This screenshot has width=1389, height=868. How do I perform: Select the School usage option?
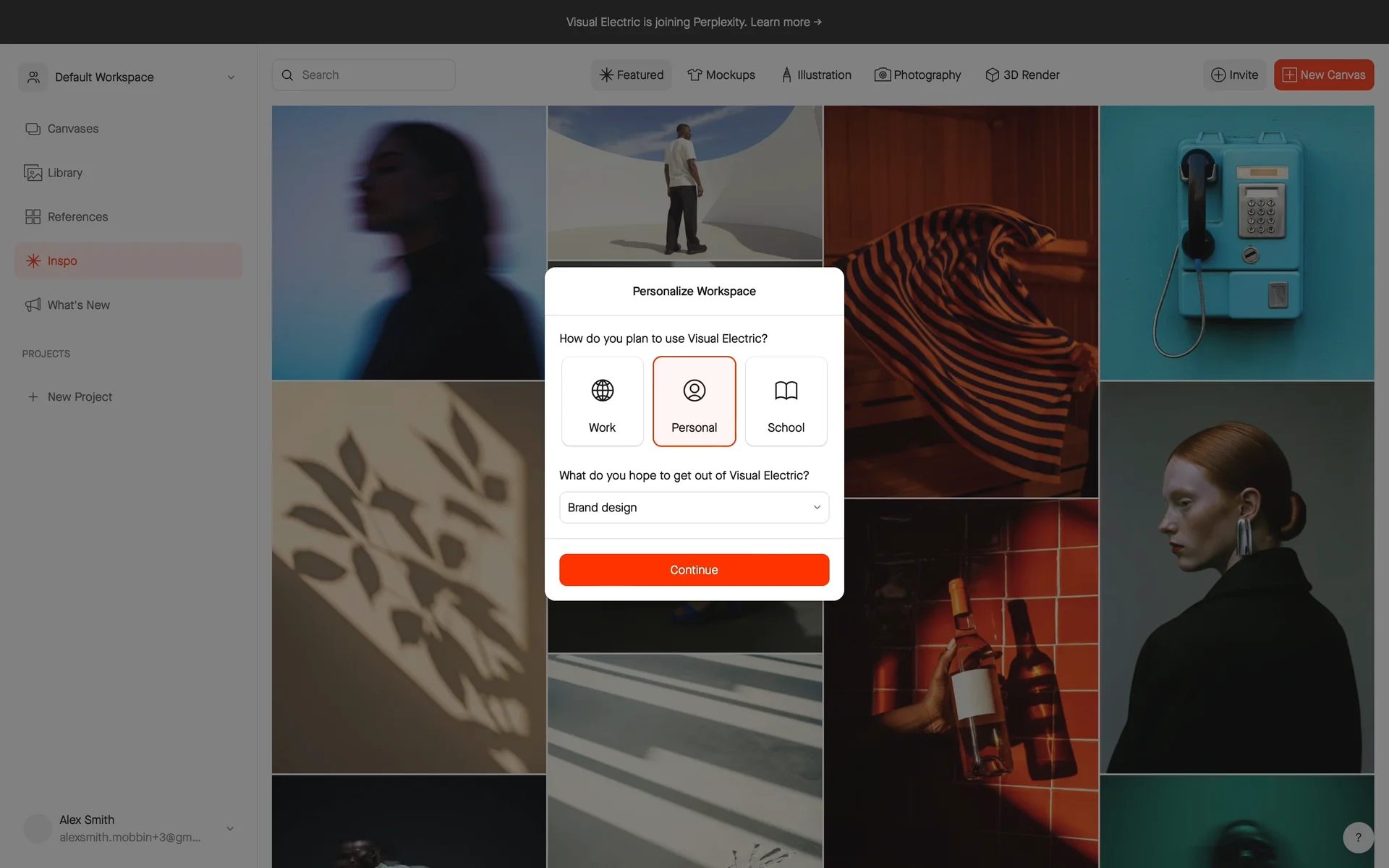786,401
